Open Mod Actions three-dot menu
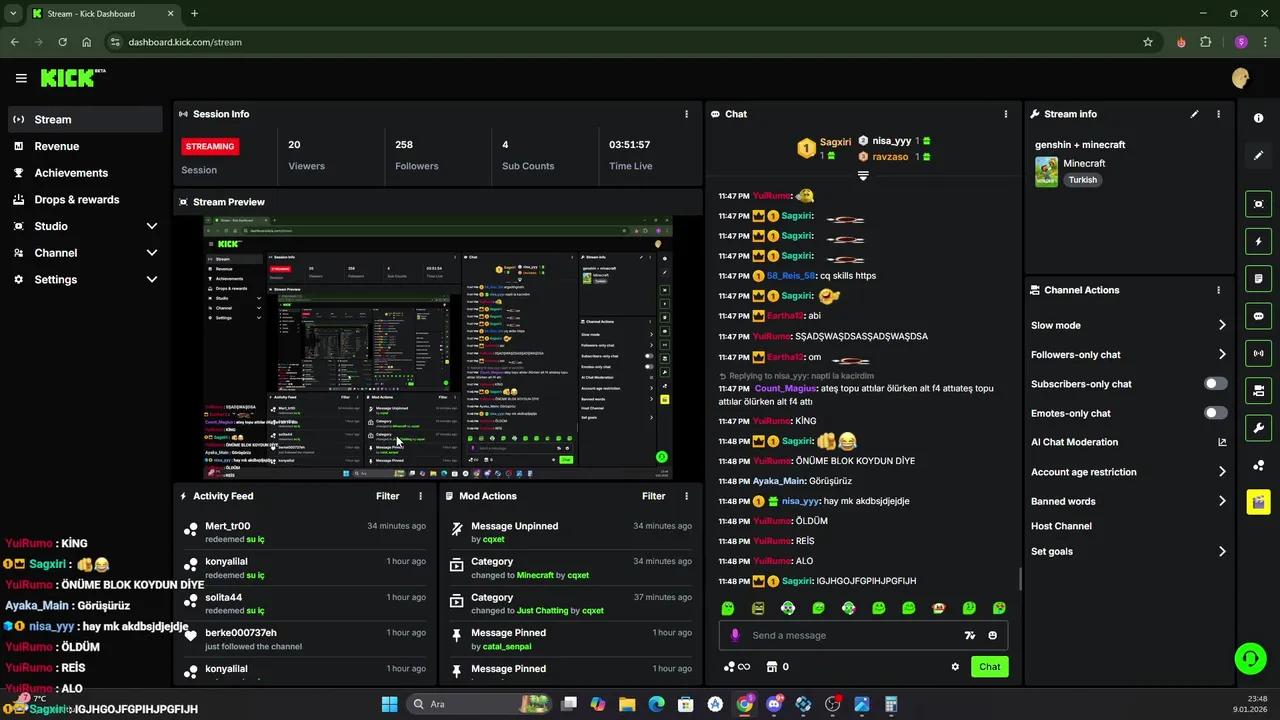 686,496
